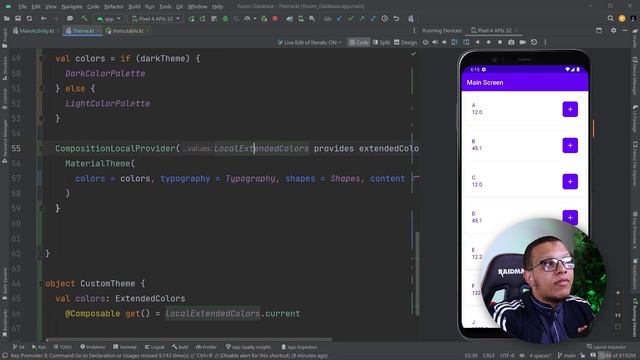Click the Git Commit checkmark icon
The image size is (640, 360).
(x=351, y=18)
